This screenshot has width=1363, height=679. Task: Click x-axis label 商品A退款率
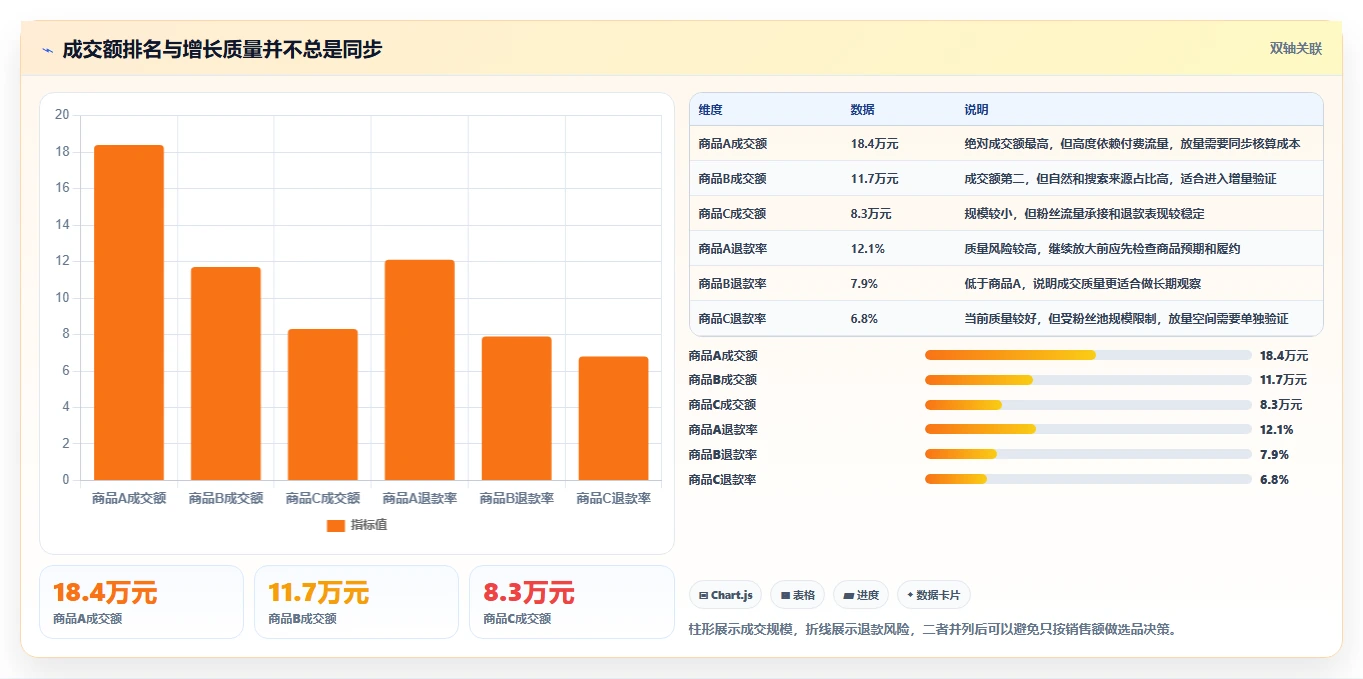[420, 498]
